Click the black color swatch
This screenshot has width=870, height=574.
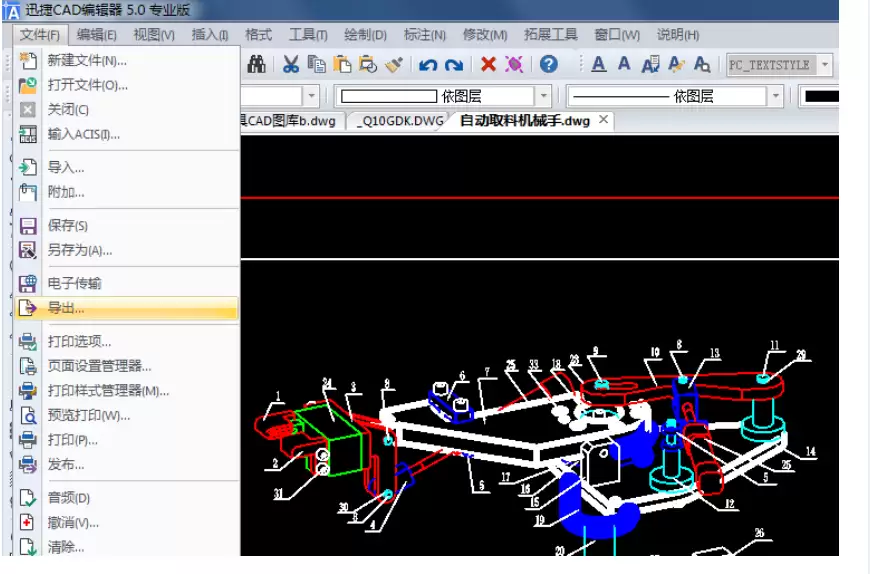820,97
